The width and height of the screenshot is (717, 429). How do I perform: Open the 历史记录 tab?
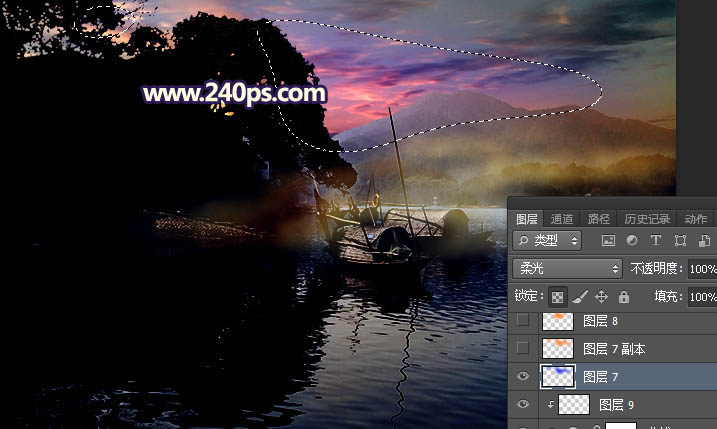click(x=645, y=219)
